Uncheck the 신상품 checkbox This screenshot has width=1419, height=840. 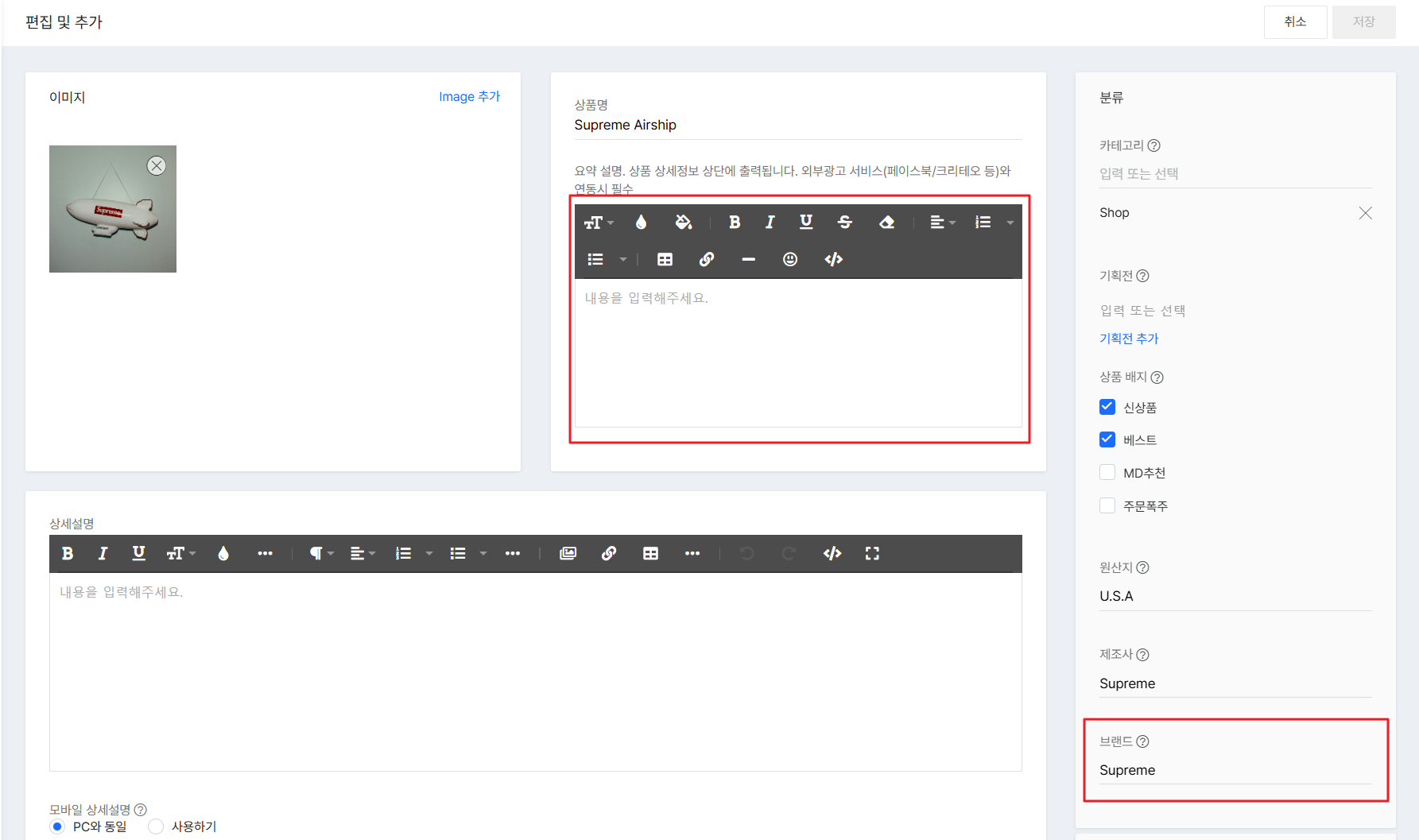(x=1107, y=407)
